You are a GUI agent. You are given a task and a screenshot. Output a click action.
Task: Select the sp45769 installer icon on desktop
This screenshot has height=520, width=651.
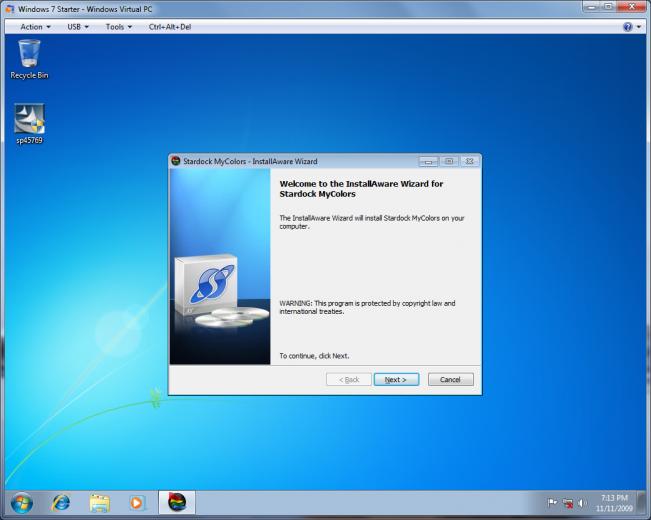pyautogui.click(x=29, y=124)
